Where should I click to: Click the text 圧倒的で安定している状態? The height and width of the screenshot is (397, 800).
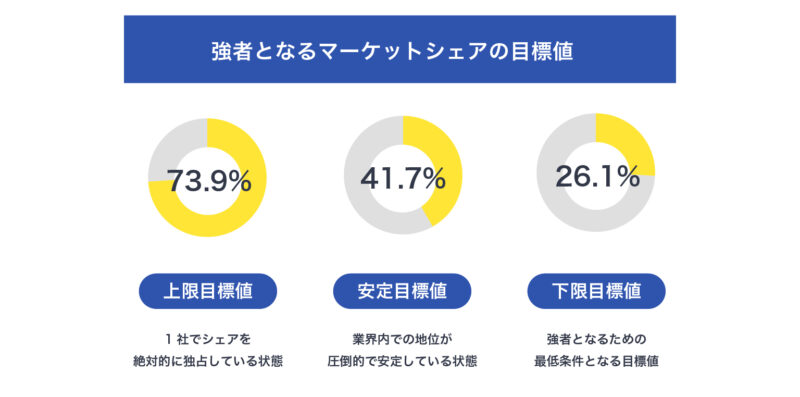coord(402,362)
